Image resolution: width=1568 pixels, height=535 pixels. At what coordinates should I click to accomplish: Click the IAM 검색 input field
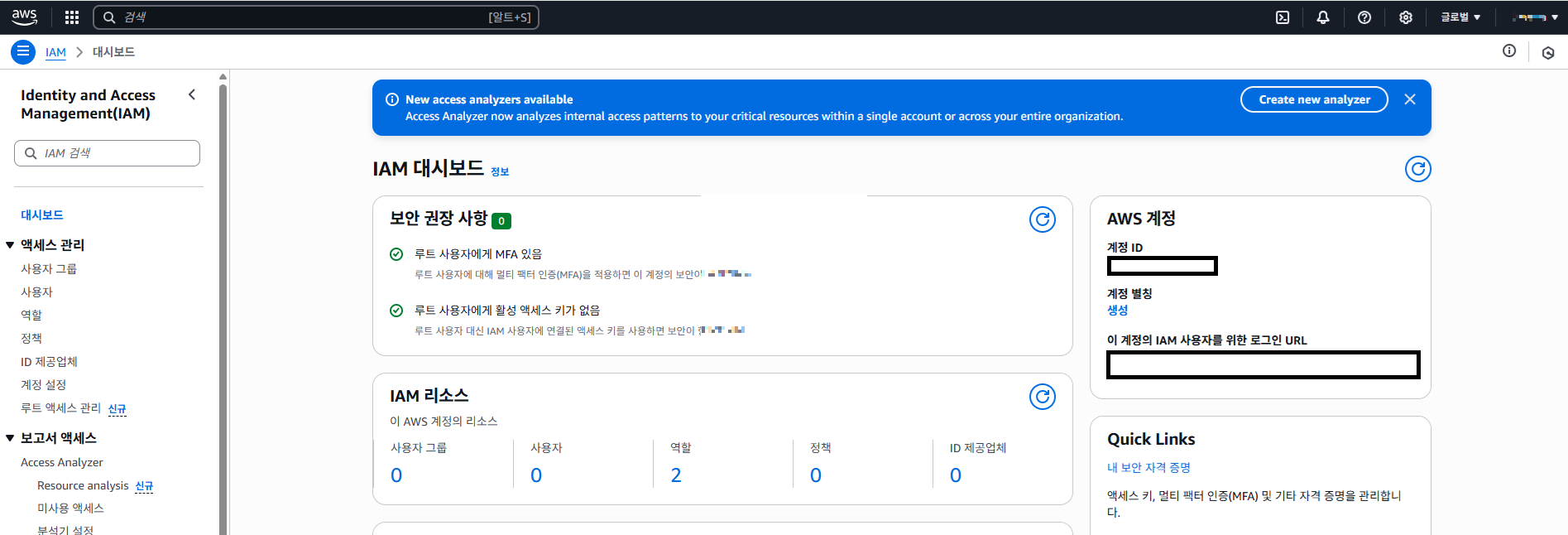(107, 153)
